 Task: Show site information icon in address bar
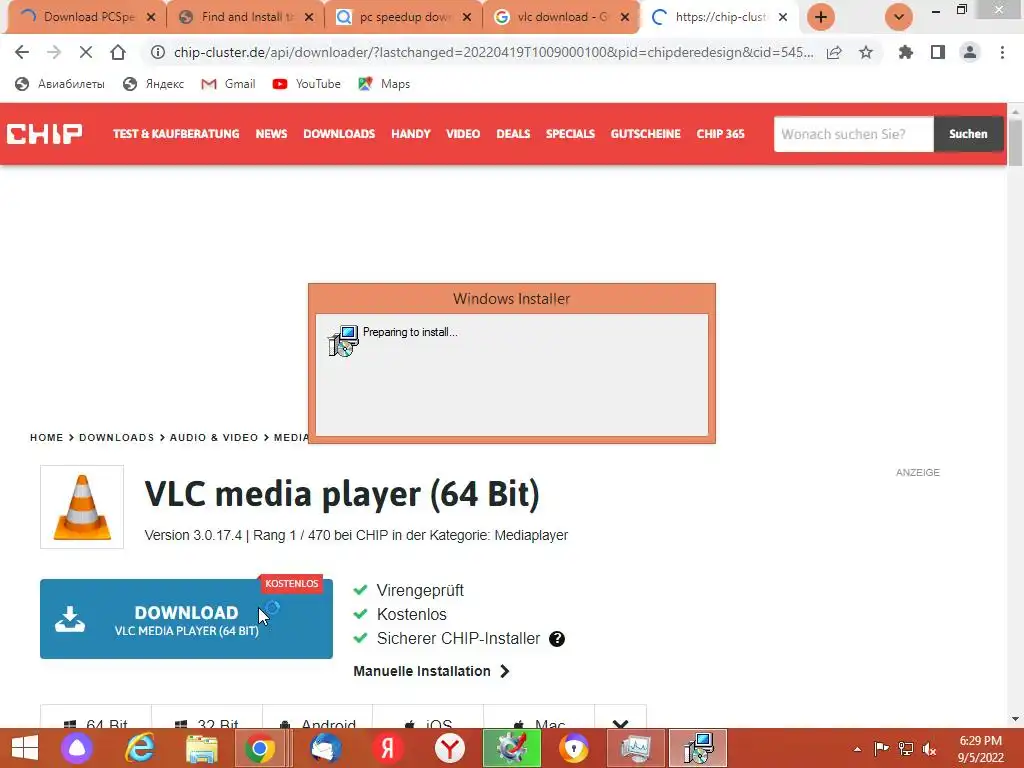[157, 52]
